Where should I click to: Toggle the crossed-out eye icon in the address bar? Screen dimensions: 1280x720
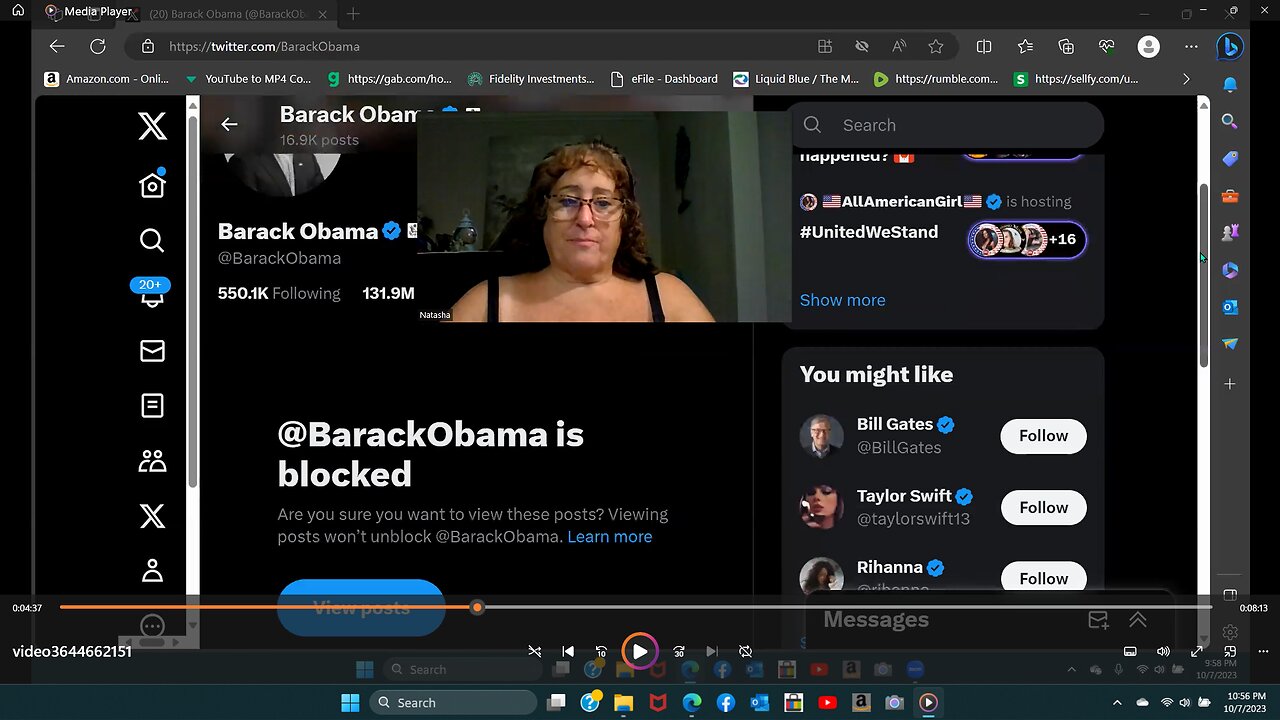[862, 46]
